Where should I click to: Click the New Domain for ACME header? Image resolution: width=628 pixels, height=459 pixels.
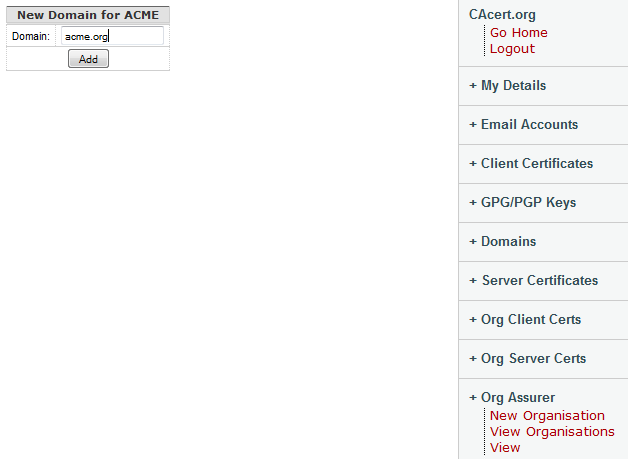[x=88, y=15]
